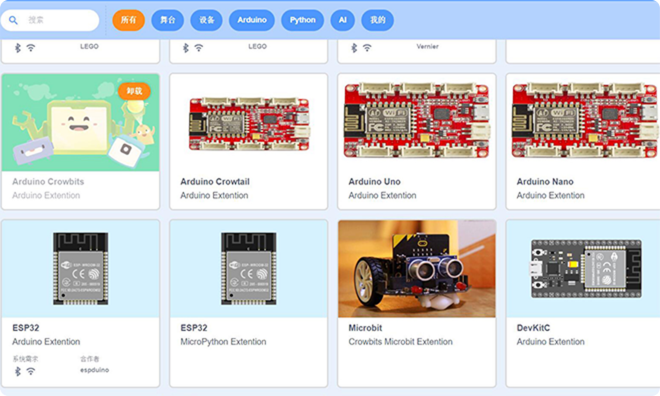Click the Wi-Fi icon on the Vernier card

[x=367, y=48]
